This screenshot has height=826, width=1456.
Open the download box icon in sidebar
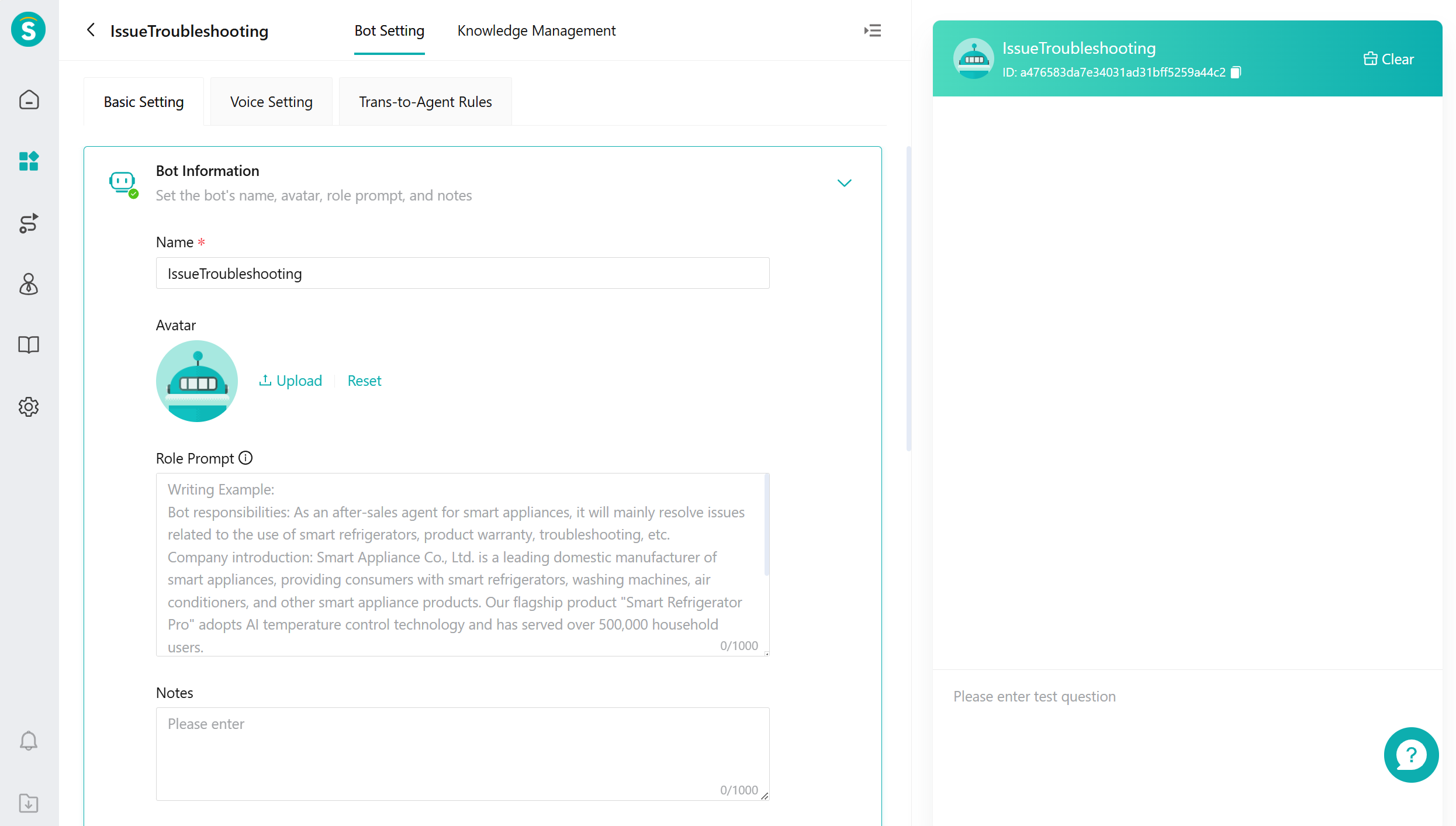pyautogui.click(x=29, y=803)
